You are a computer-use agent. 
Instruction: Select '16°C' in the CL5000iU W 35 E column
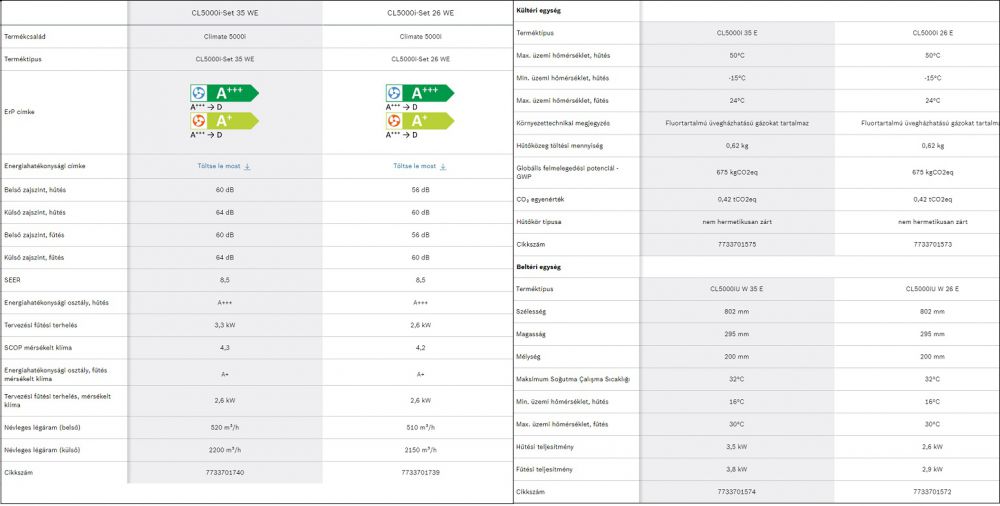click(x=737, y=402)
